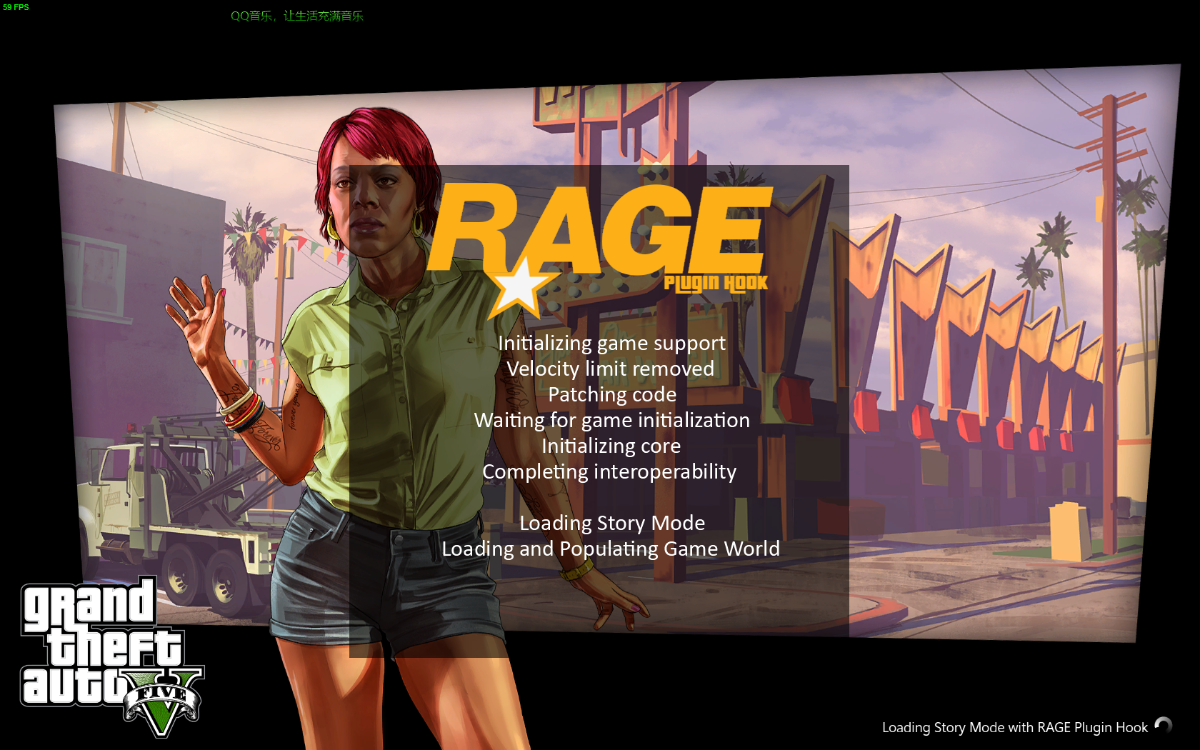The width and height of the screenshot is (1200, 750).
Task: Click the small Plugin Hook logo text
Action: tap(716, 283)
